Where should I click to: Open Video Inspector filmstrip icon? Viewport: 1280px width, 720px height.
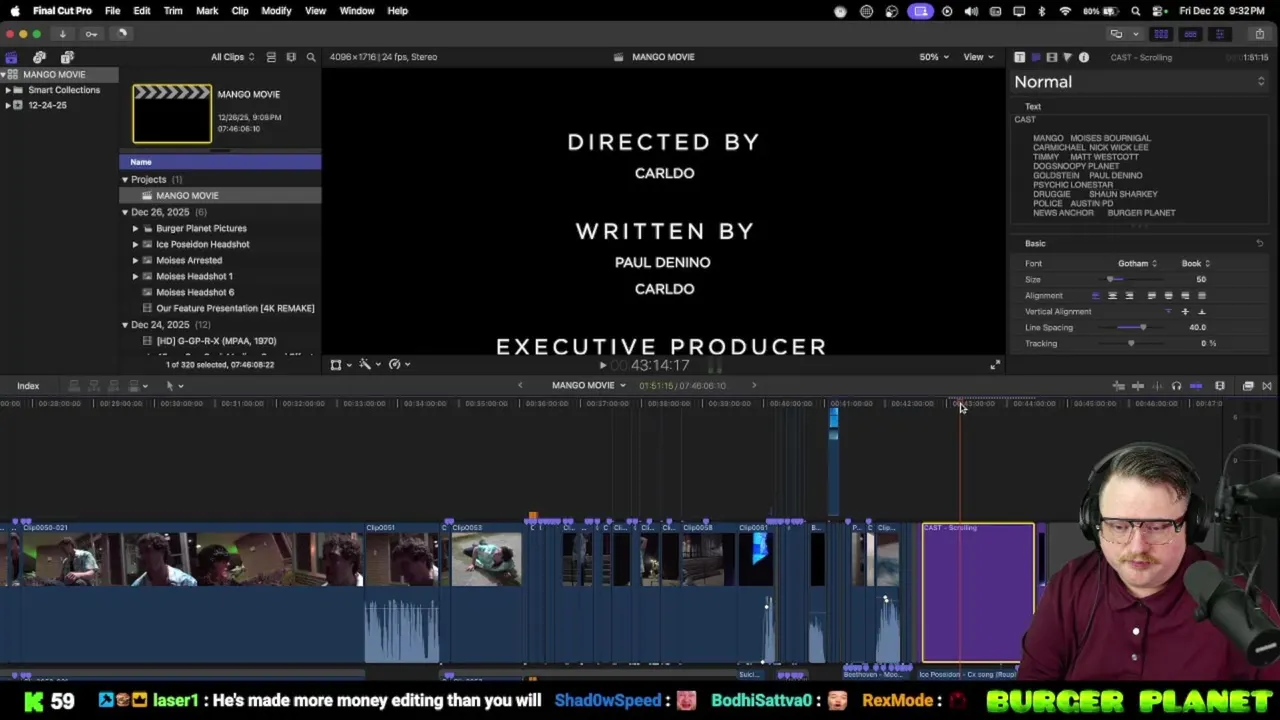pyautogui.click(x=1051, y=57)
